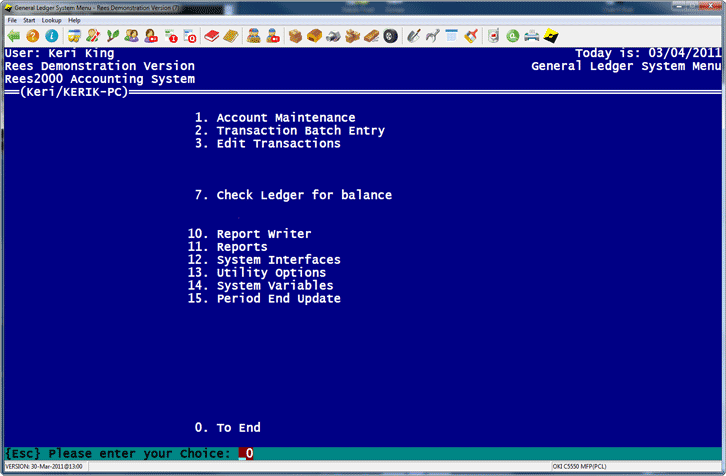Click the orange question mark help icon

32,36
